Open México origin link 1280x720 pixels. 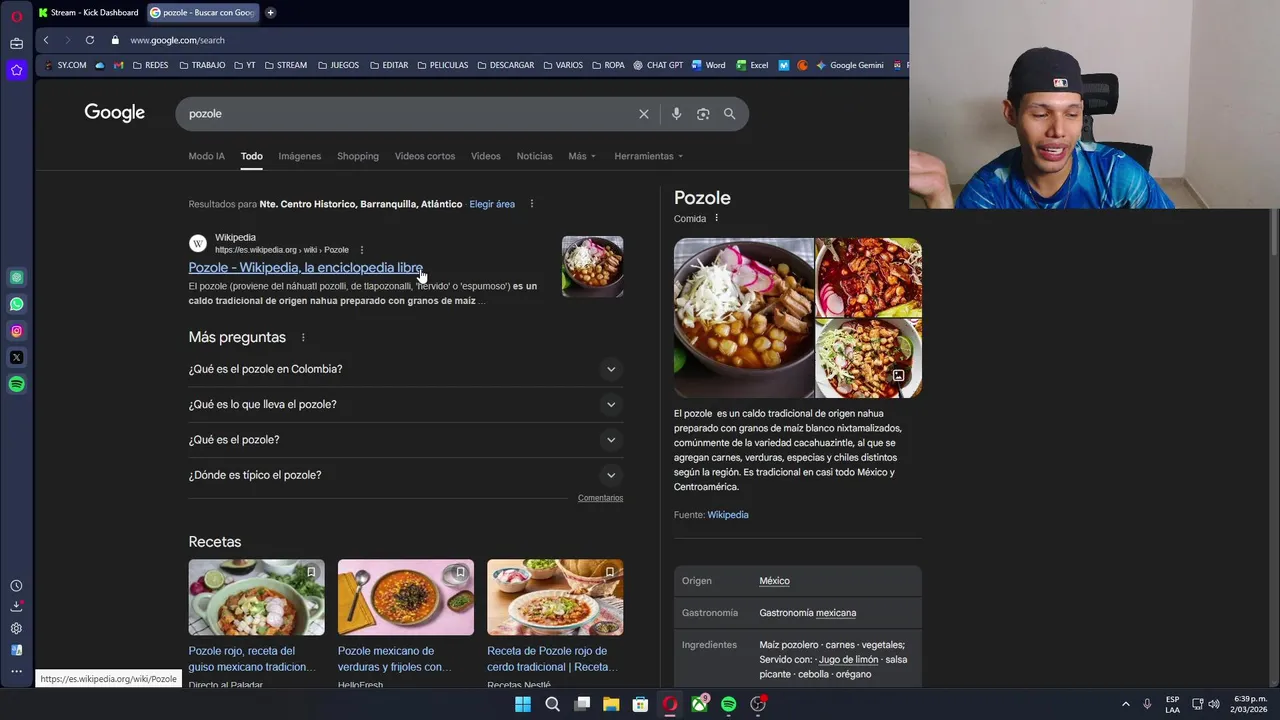click(x=774, y=581)
